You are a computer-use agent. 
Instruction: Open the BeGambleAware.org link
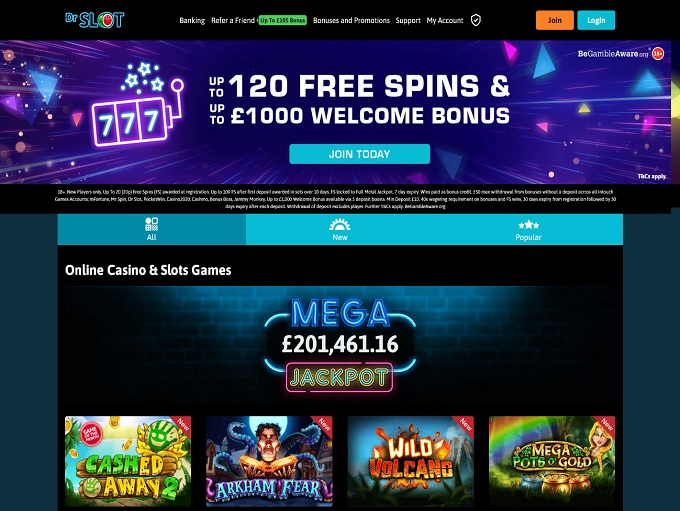pyautogui.click(x=613, y=54)
